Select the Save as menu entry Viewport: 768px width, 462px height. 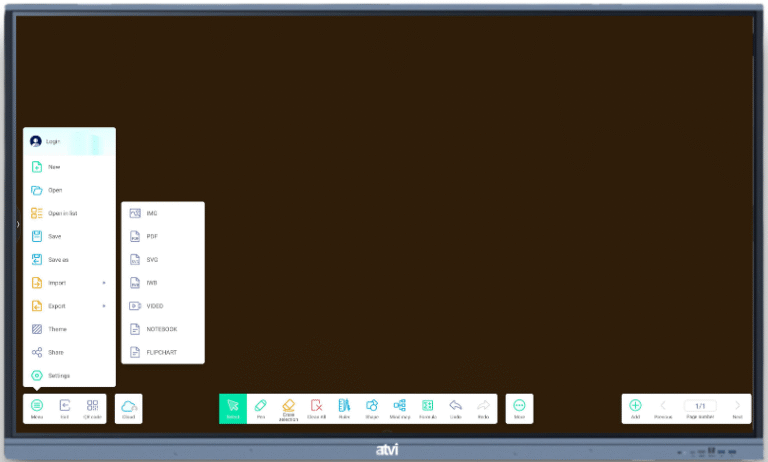point(69,260)
